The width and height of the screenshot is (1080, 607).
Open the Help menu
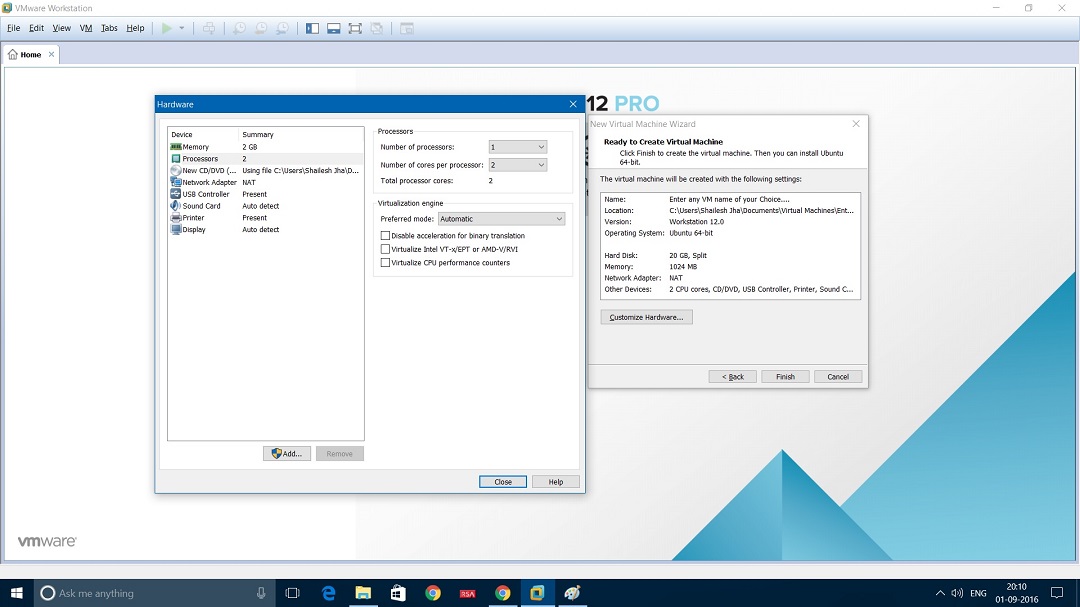(x=135, y=28)
